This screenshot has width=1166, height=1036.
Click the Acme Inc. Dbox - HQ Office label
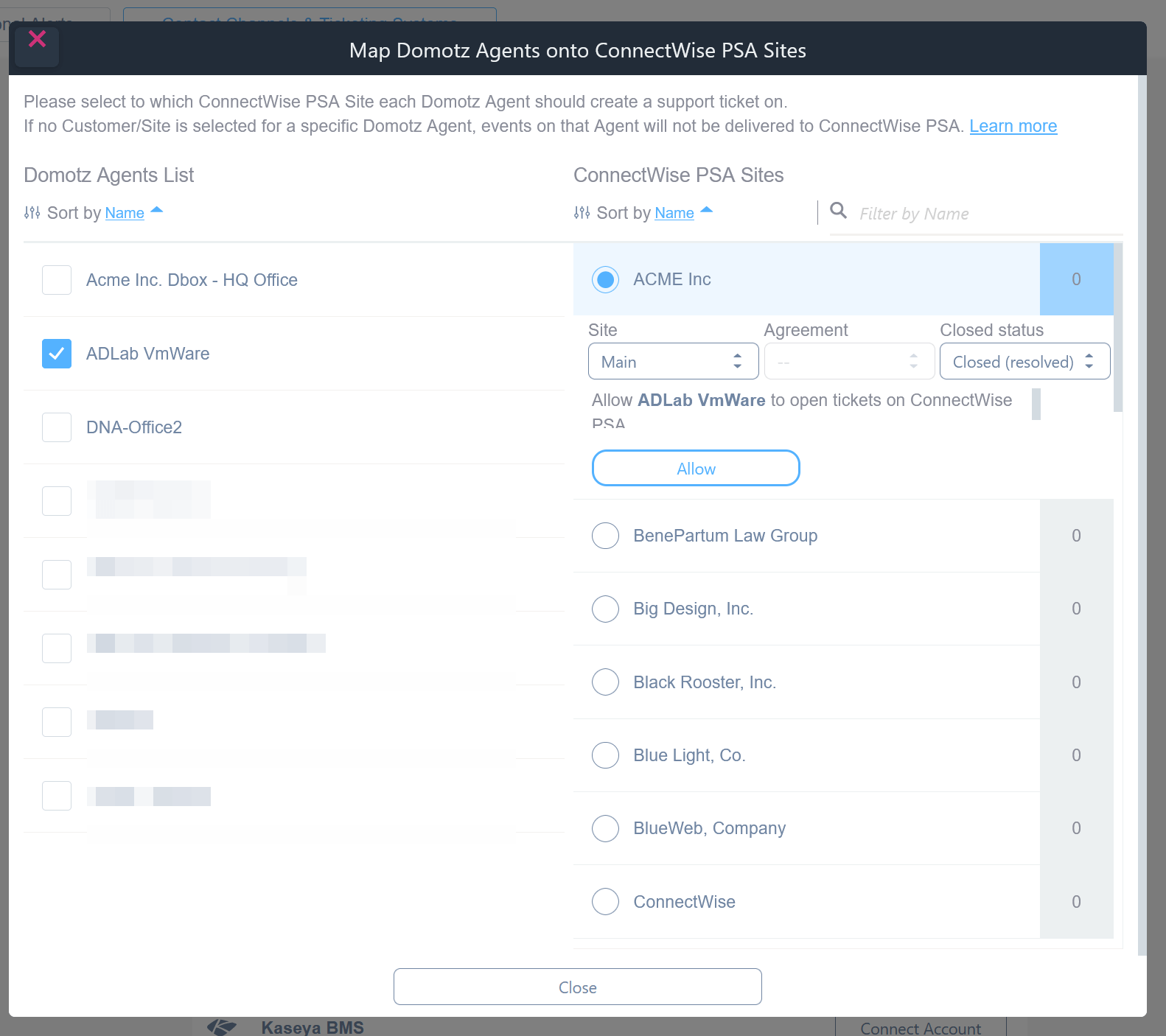[x=192, y=280]
